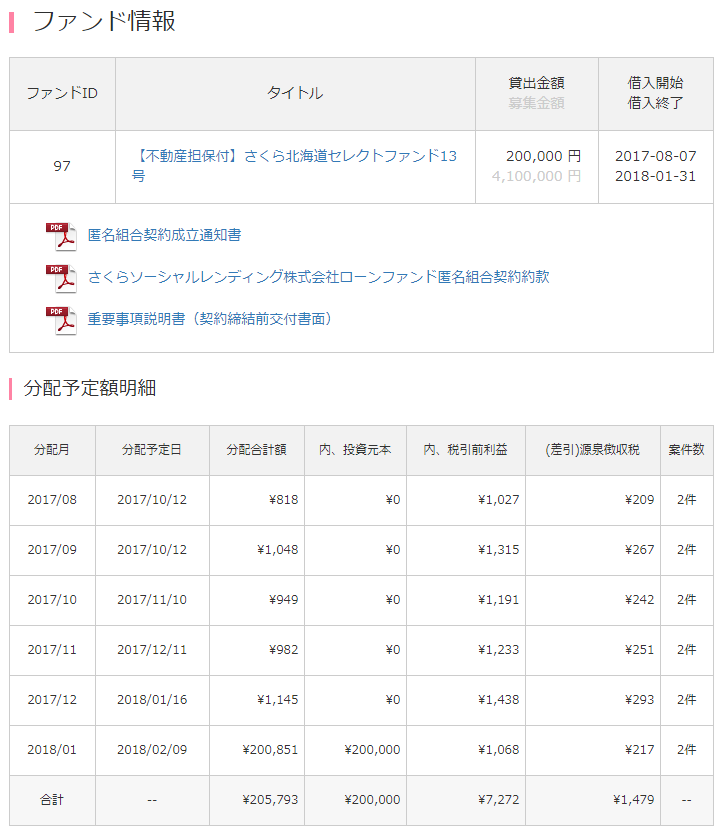Screen dimensions: 727x837
Task: Select the 内、税引前利益 column header
Action: coord(465,451)
